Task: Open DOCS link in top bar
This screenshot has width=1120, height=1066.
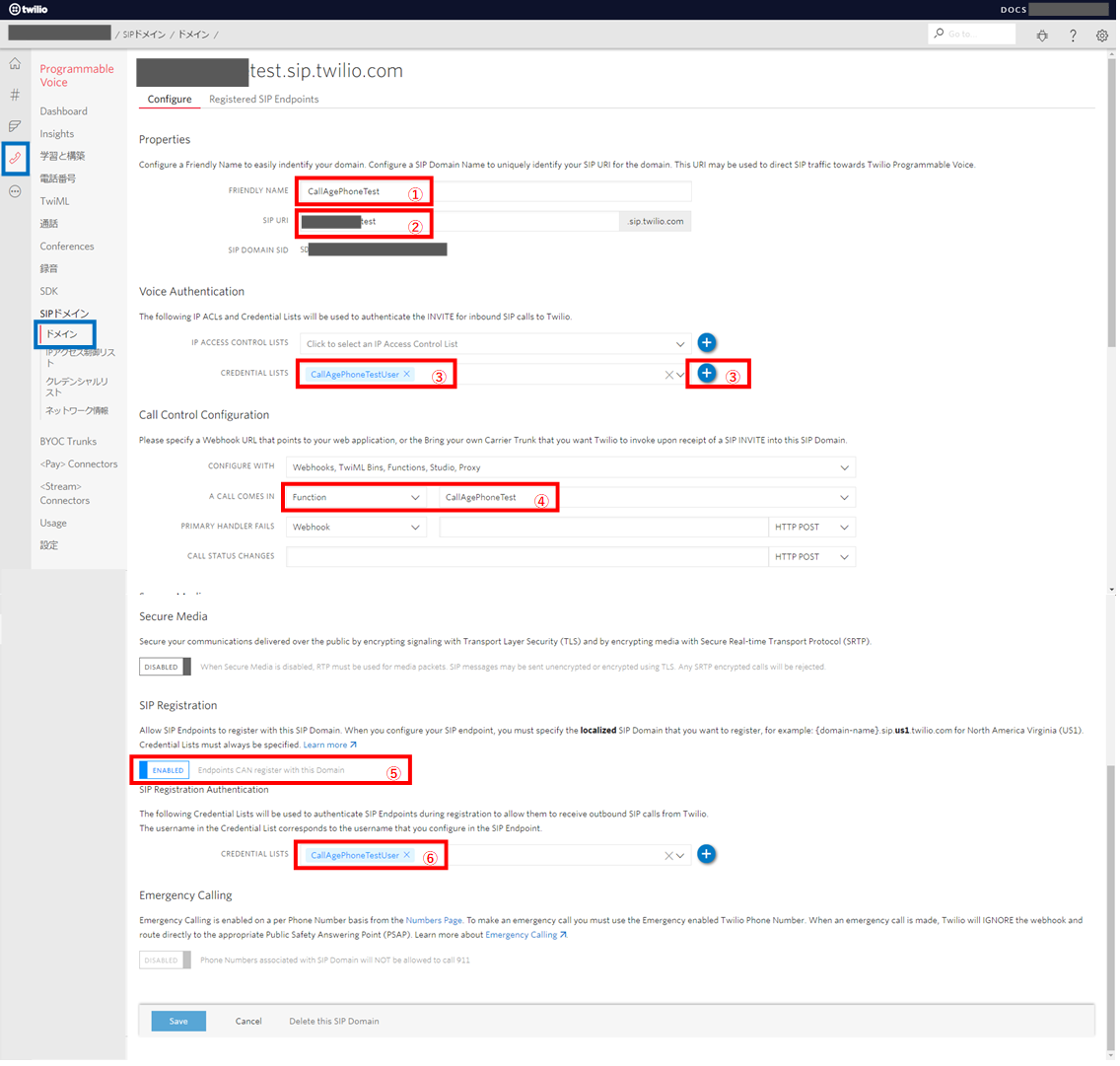Action: point(1015,9)
